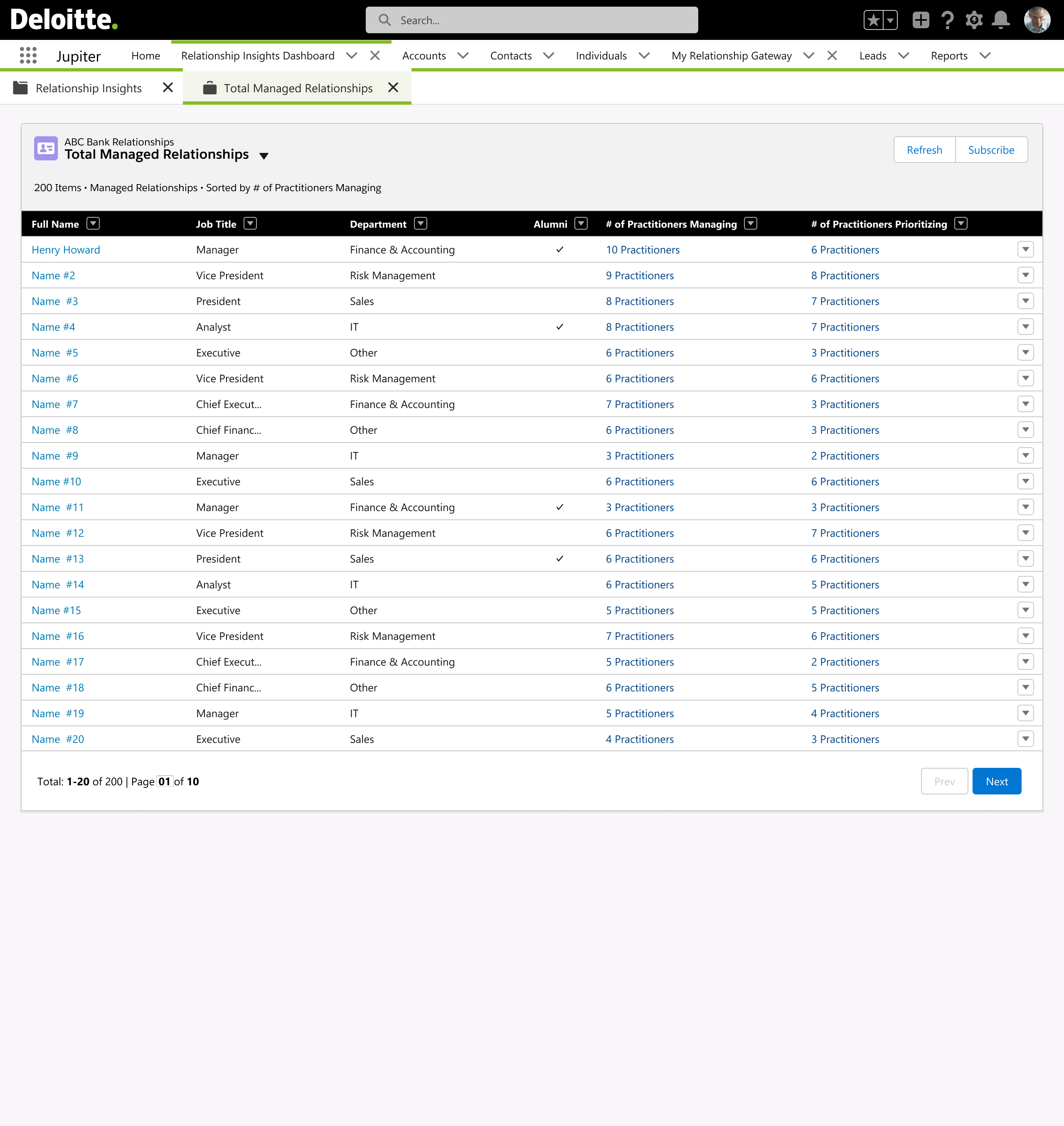Open 9 Practitioners managing link for Name #2
Screen dimensions: 1064x1126
640,275
